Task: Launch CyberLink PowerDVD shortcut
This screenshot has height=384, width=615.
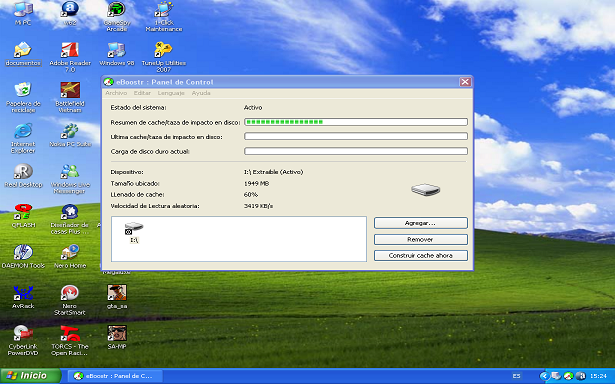Action: click(x=23, y=340)
